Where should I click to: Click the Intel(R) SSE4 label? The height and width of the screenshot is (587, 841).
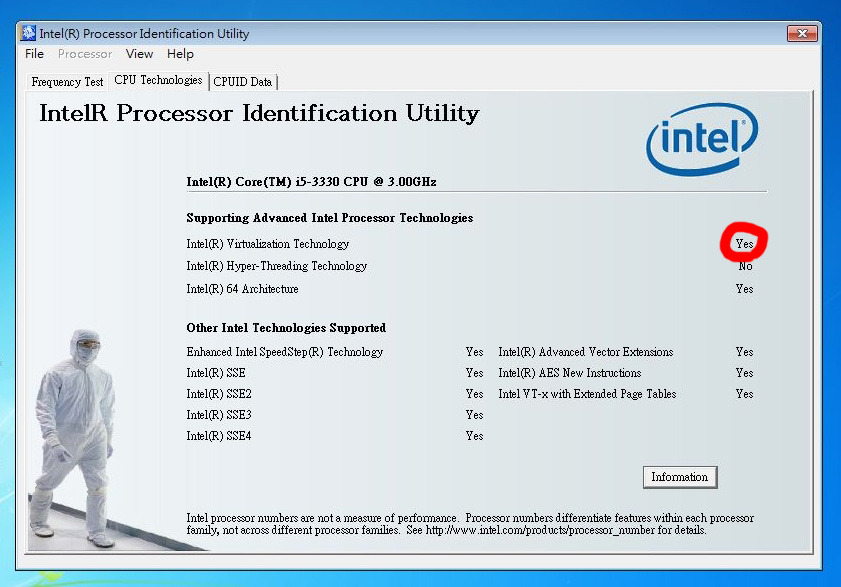tap(219, 435)
